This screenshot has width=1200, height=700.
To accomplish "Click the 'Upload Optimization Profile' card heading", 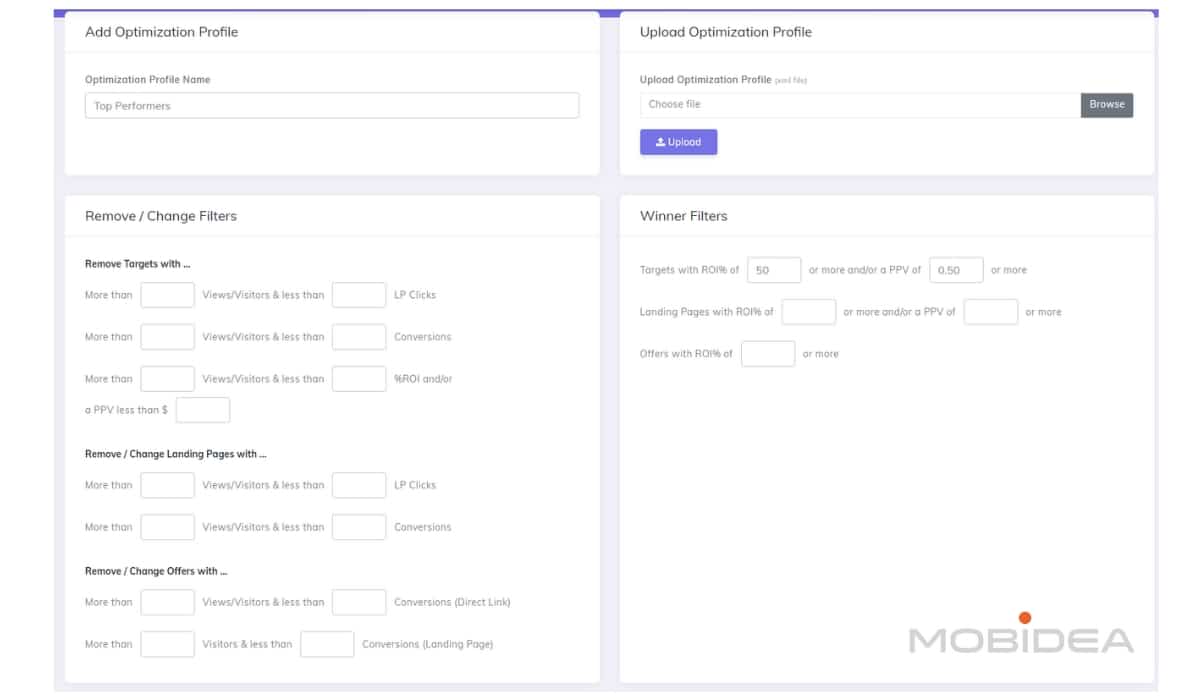I will 726,32.
